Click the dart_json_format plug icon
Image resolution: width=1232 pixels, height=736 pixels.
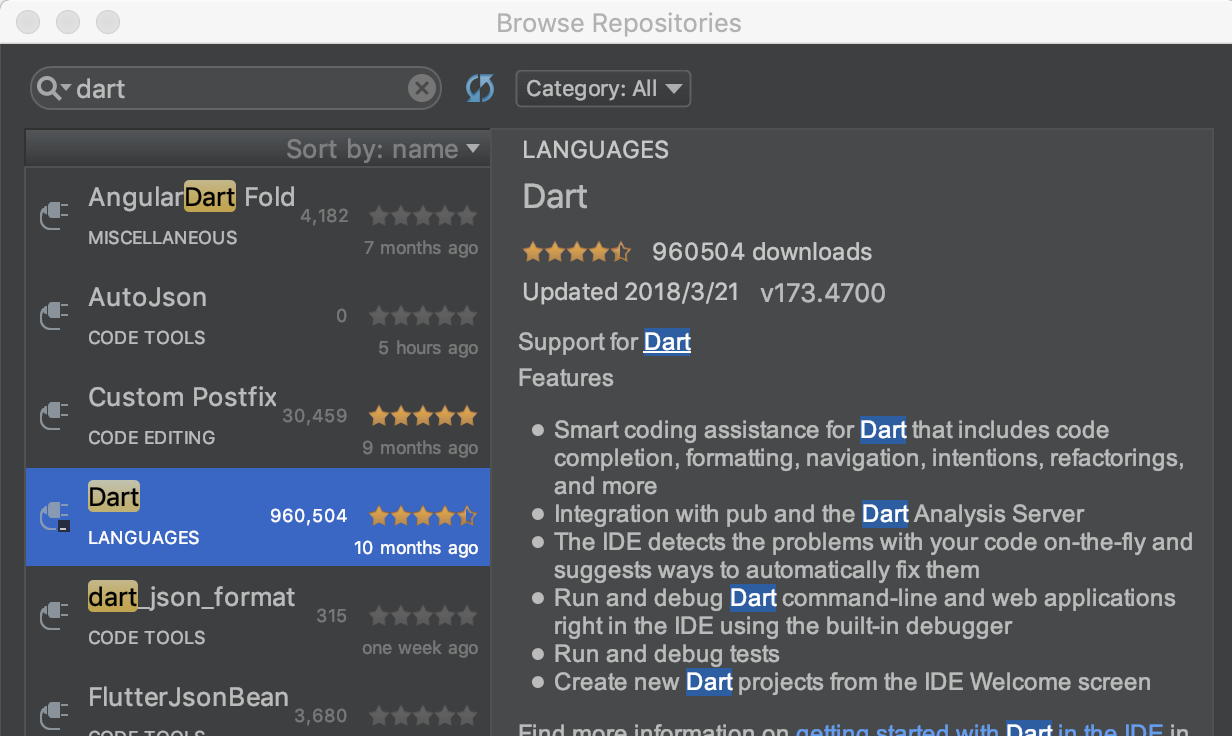tap(54, 616)
